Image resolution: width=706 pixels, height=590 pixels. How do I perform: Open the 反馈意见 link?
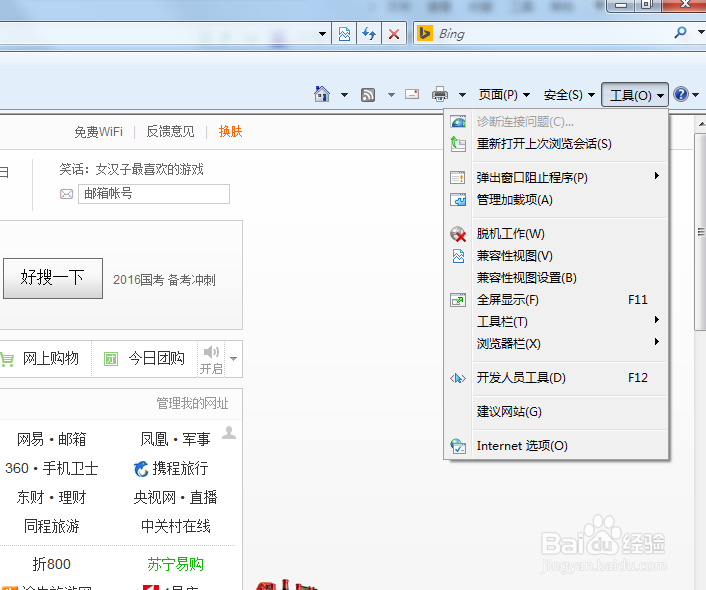170,132
